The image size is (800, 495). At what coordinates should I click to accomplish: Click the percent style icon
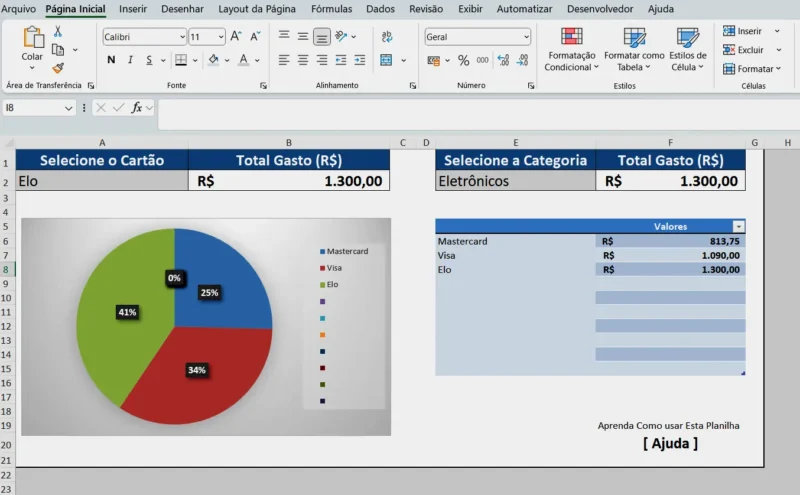pos(463,60)
